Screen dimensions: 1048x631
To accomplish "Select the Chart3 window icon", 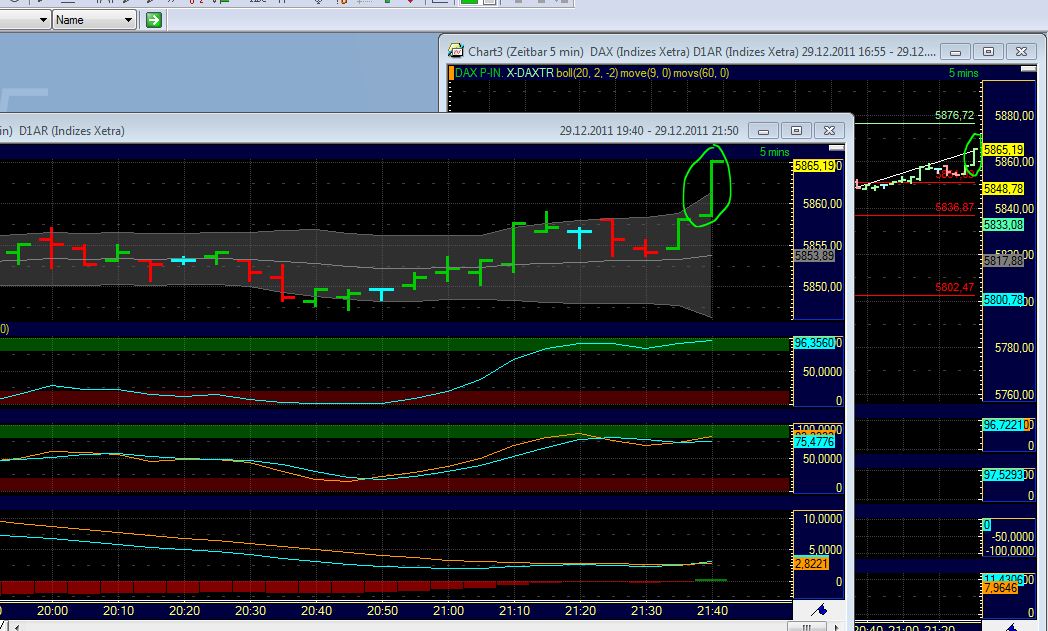I will [x=454, y=50].
